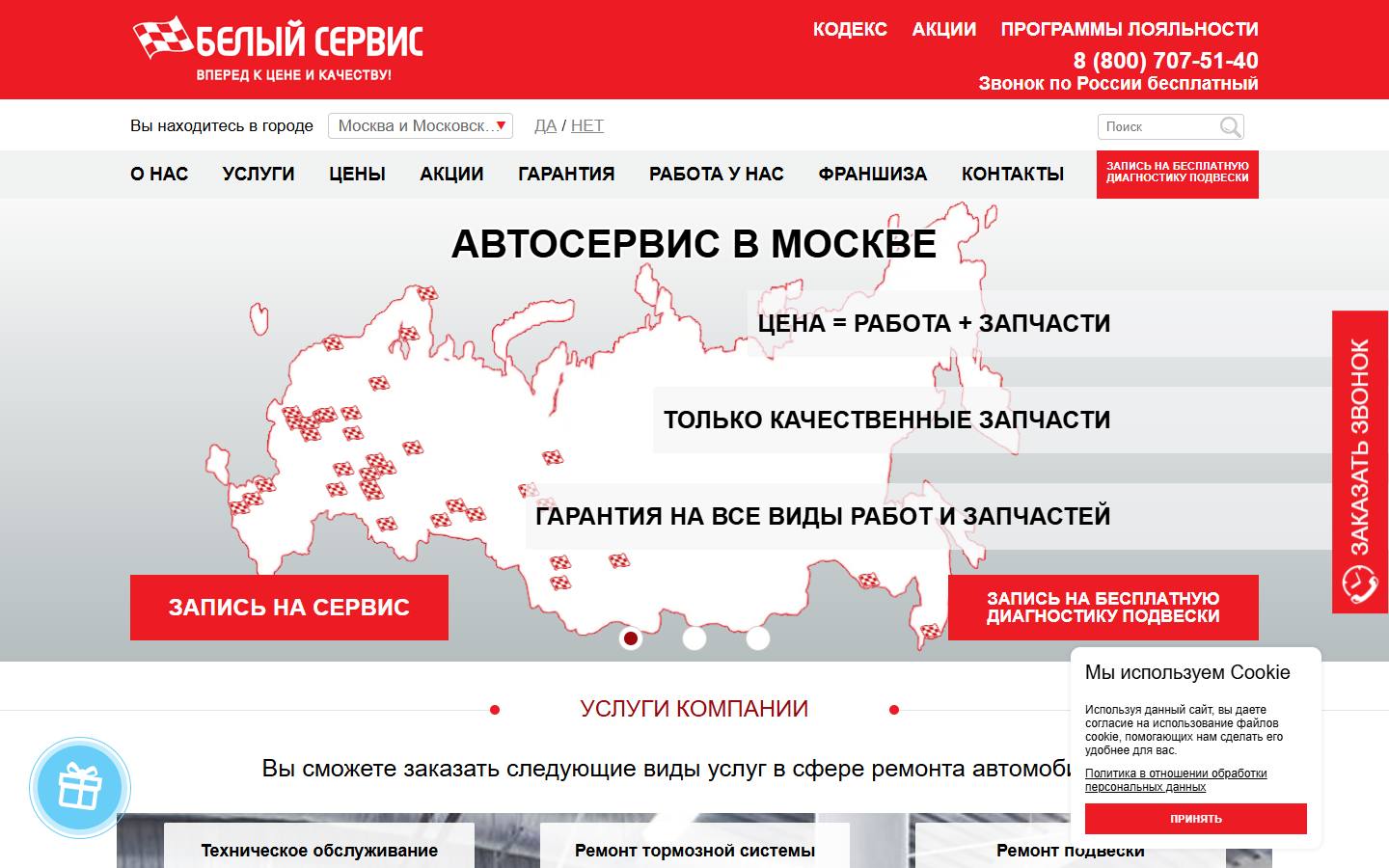The image size is (1389, 868).
Task: Click nav button for free suspension diagnostics
Action: tap(1178, 174)
